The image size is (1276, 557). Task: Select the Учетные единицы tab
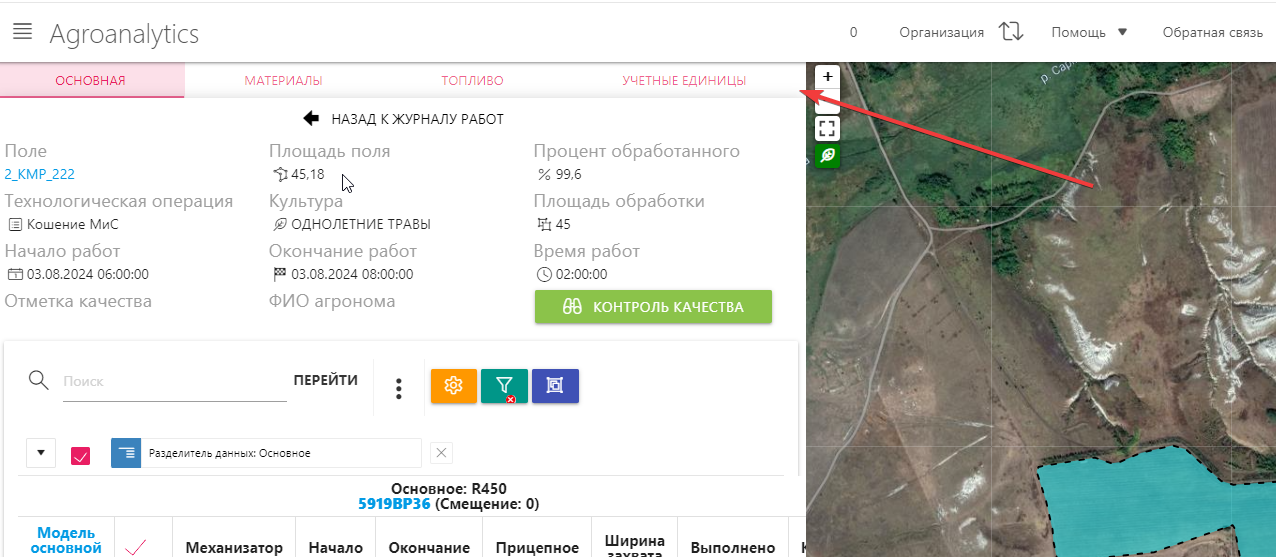point(683,81)
